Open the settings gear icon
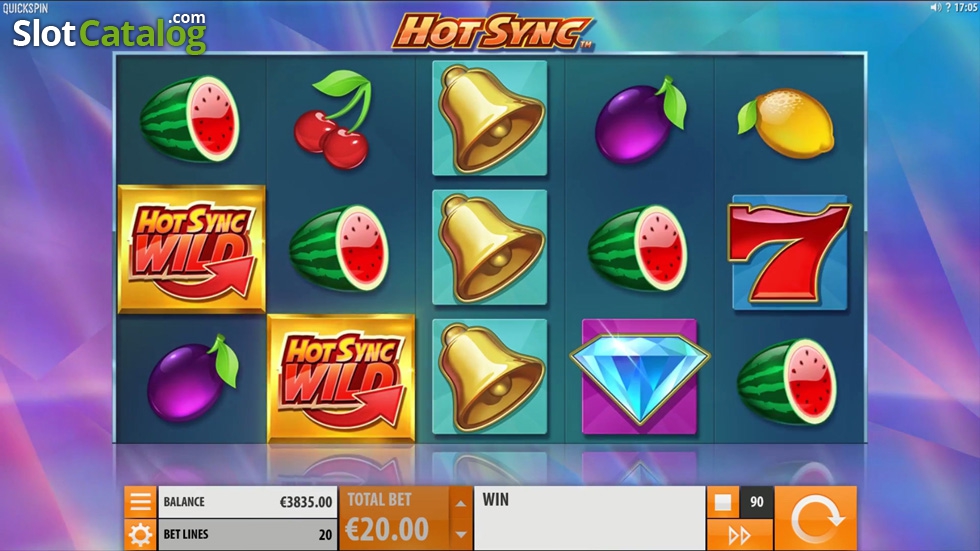Screen dimensions: 980x551 140,535
